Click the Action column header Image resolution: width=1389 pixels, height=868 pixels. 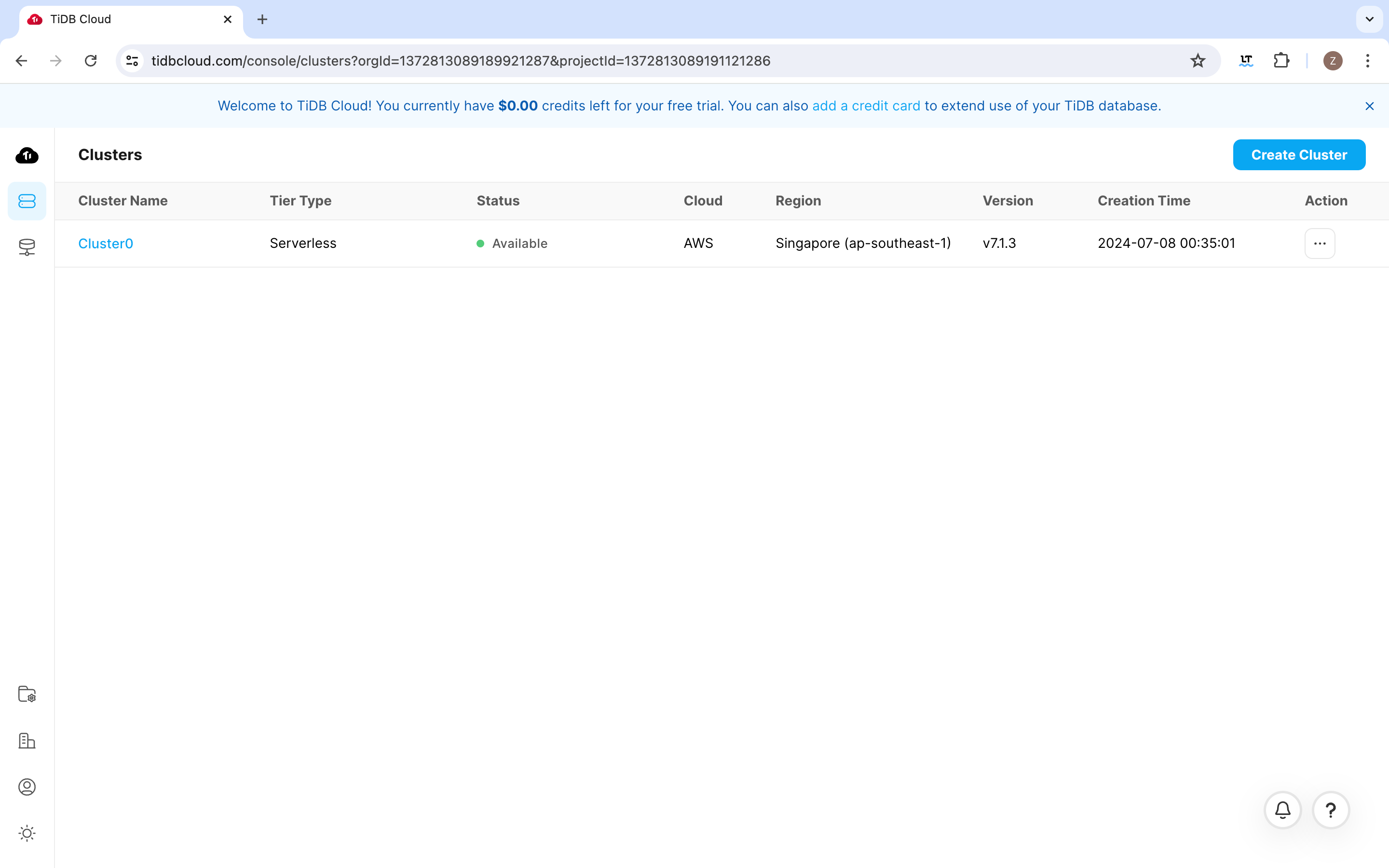point(1326,201)
